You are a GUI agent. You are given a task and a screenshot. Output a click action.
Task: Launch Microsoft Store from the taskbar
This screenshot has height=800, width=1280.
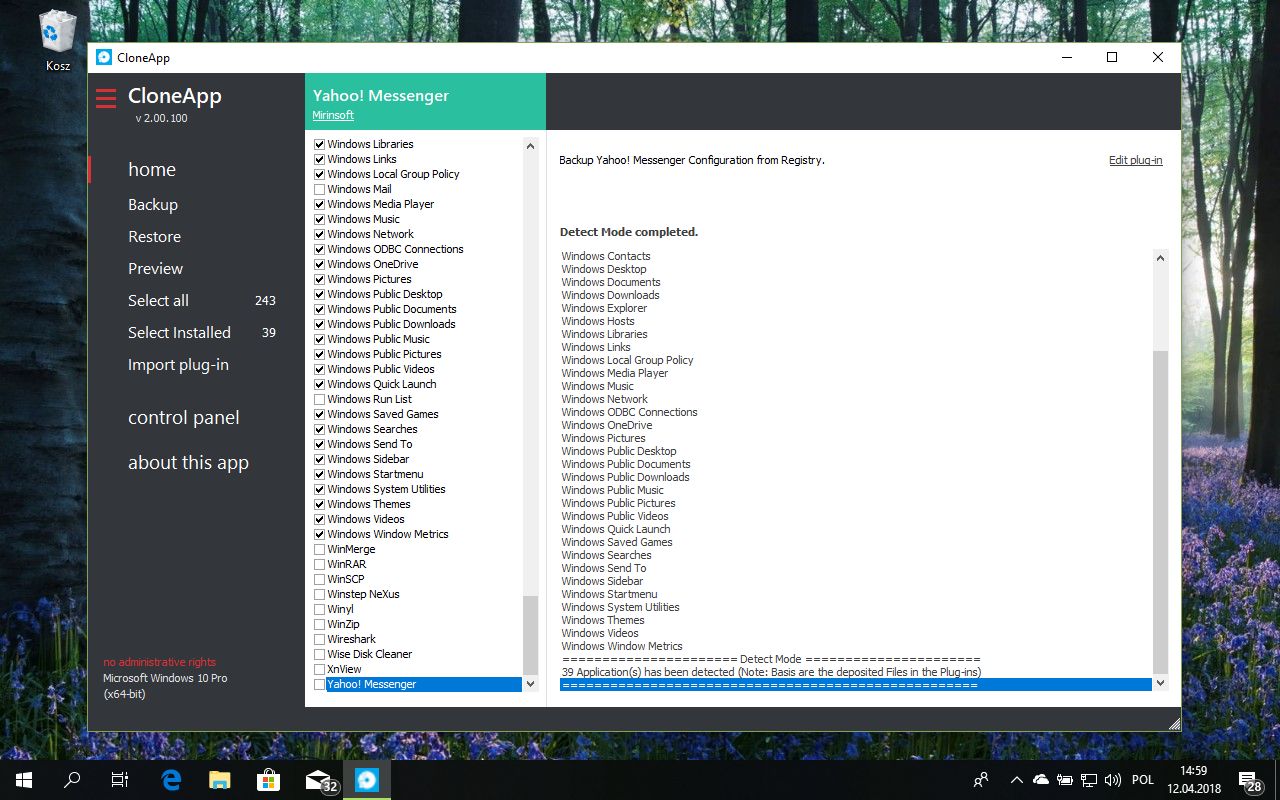tap(268, 780)
